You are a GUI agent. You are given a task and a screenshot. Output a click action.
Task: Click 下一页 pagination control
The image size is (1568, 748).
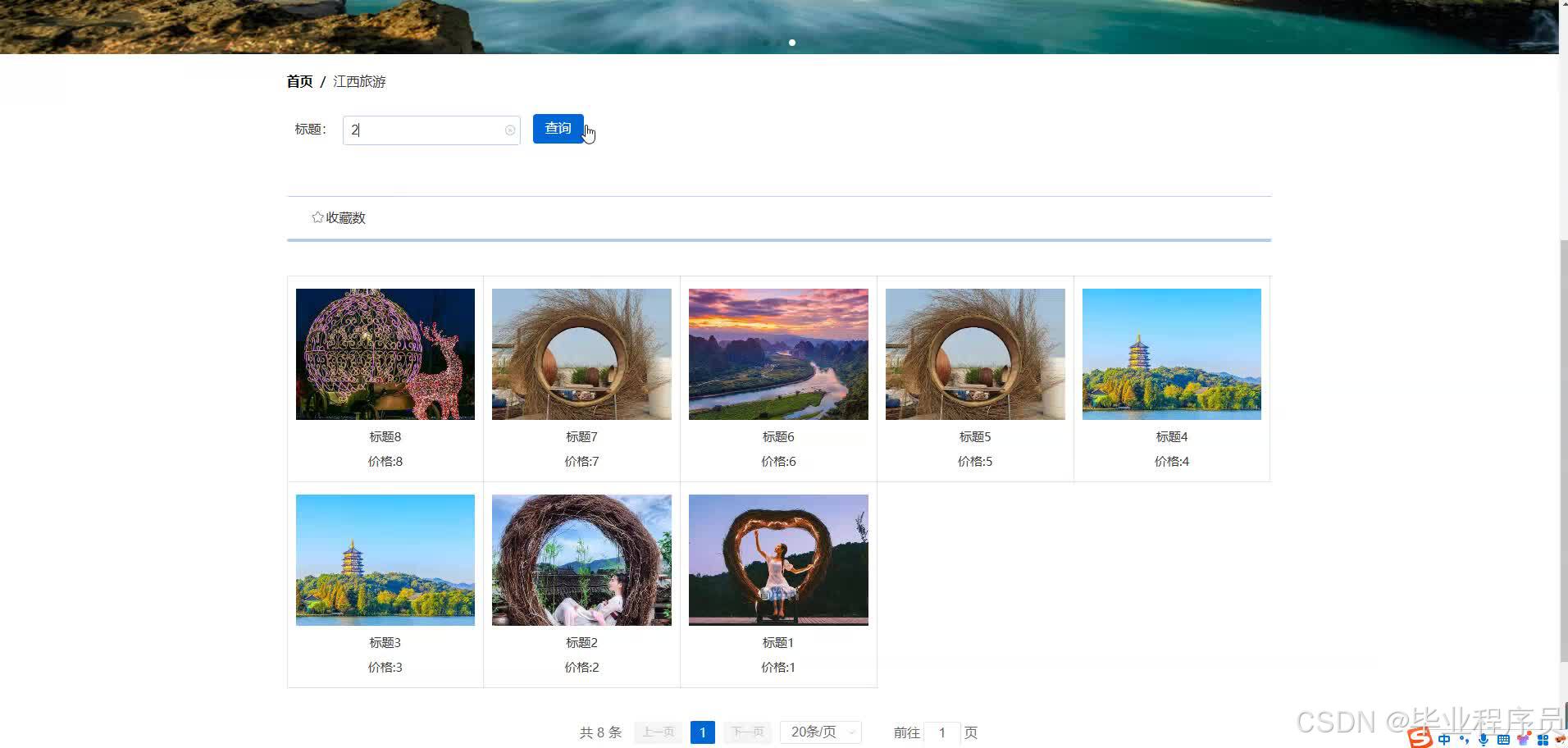click(x=746, y=732)
